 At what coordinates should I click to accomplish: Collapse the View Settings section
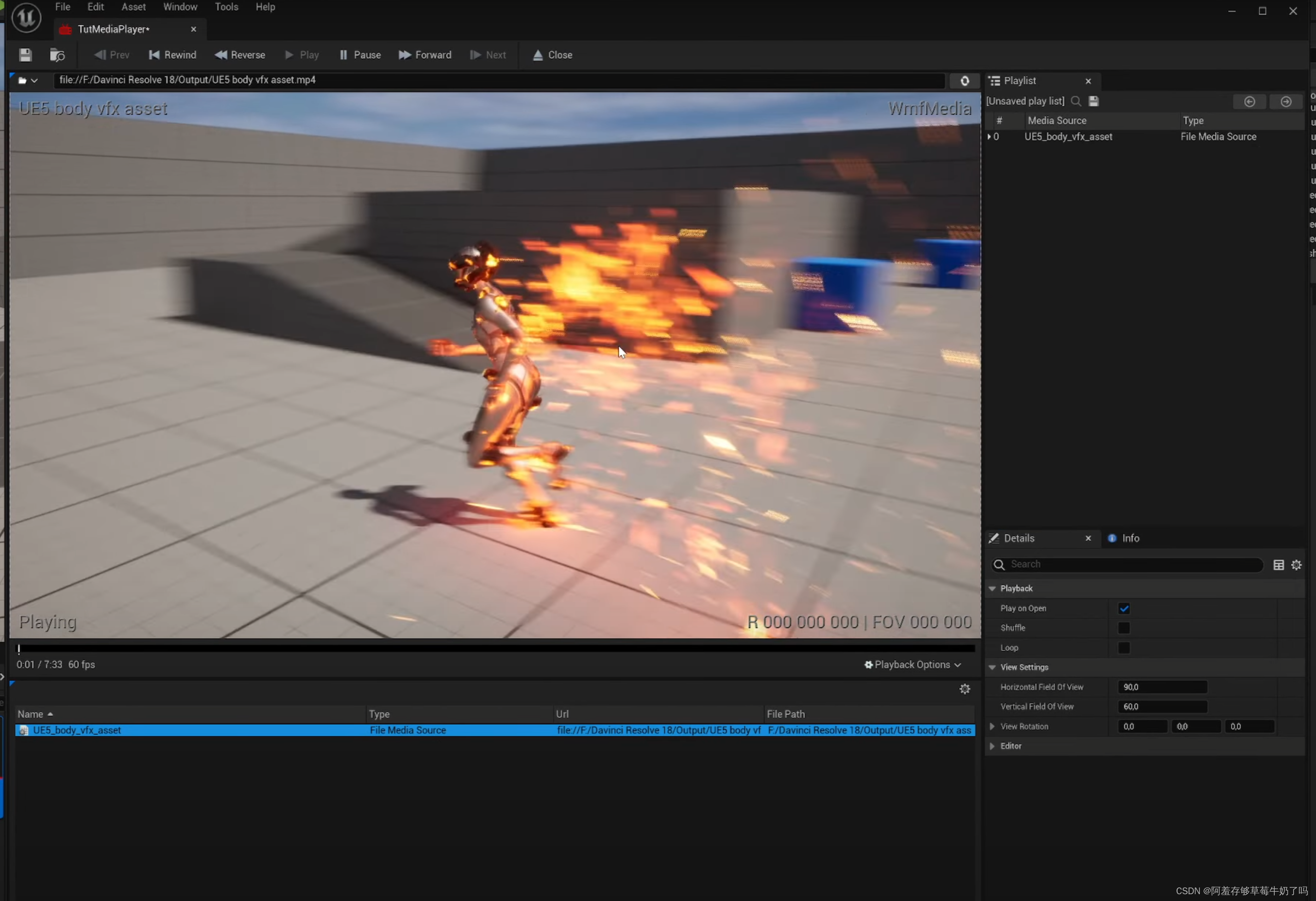[x=993, y=667]
